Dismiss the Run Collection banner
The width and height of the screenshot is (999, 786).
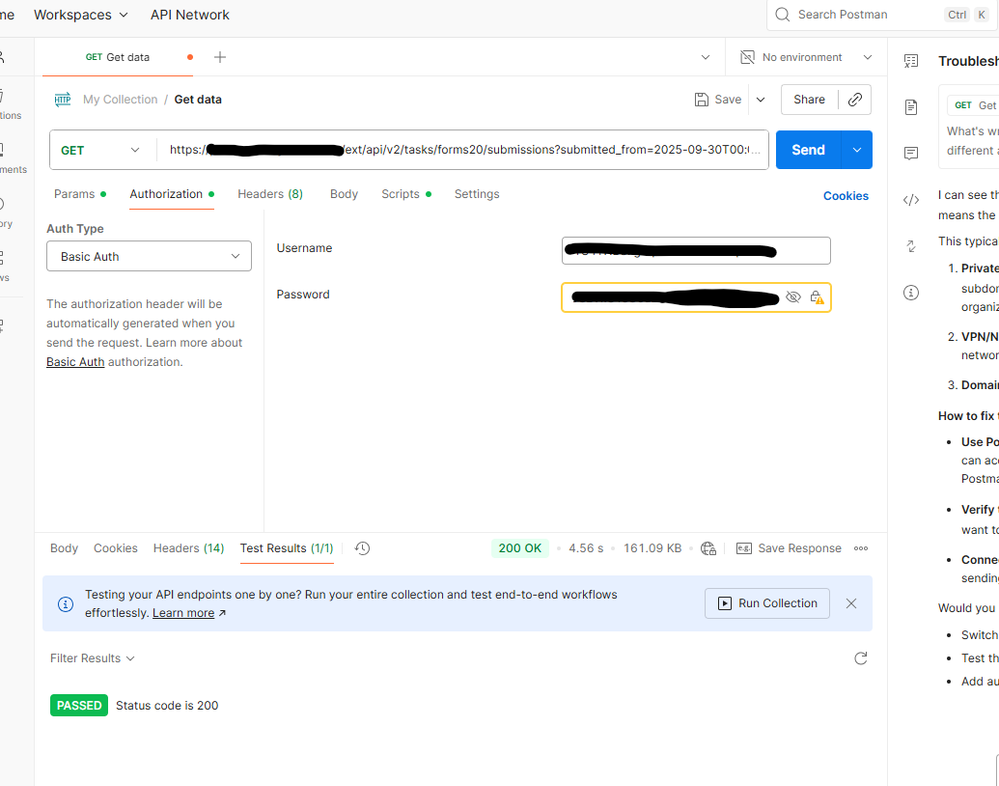(x=851, y=603)
